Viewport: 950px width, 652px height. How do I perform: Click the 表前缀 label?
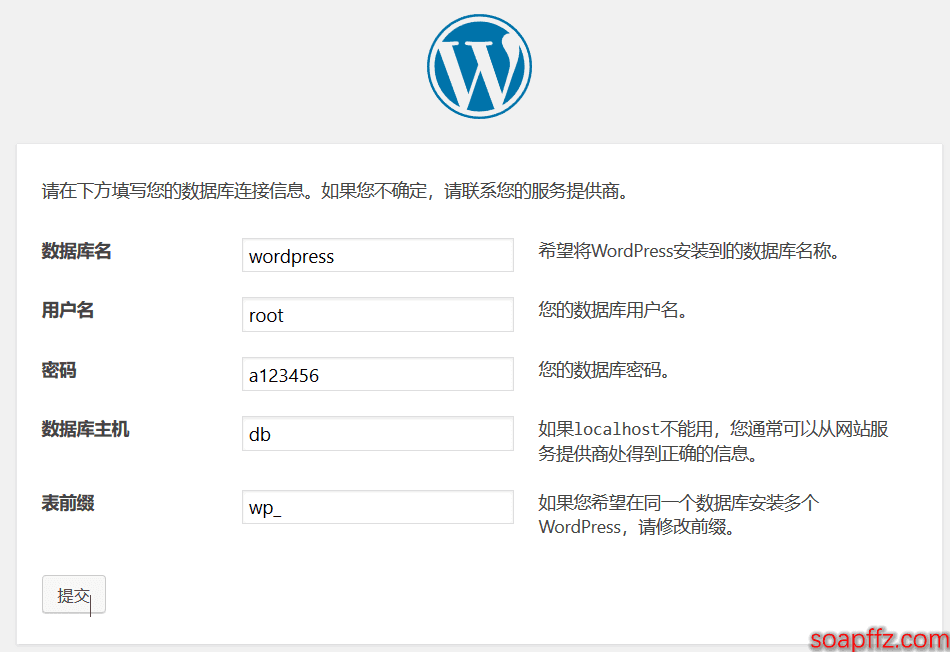(67, 503)
